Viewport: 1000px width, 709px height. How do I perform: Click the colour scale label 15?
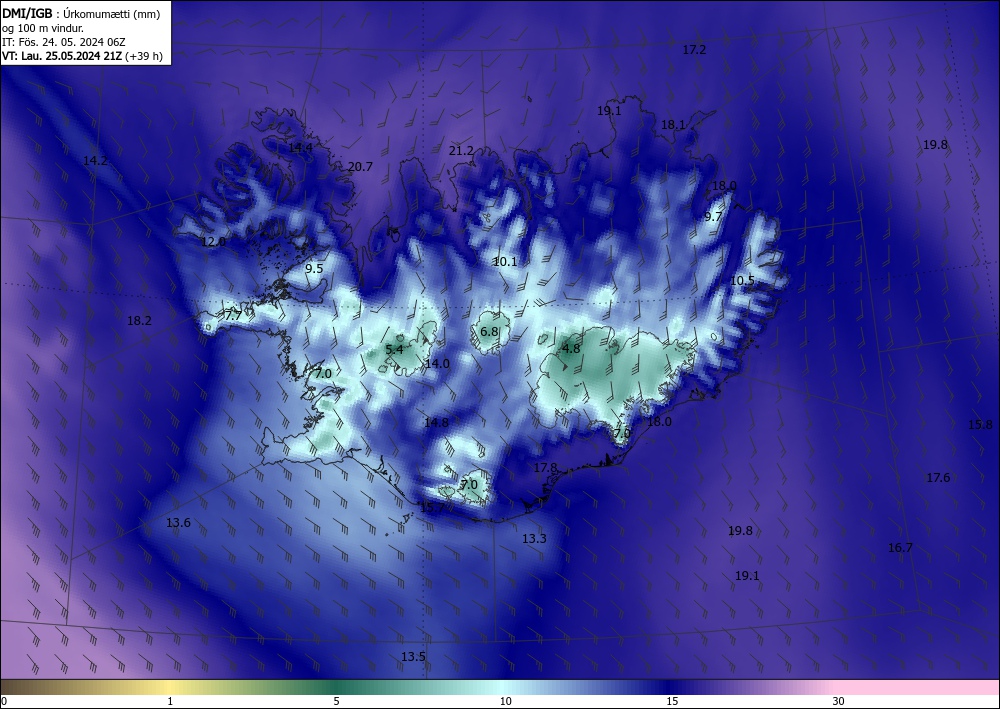[672, 701]
